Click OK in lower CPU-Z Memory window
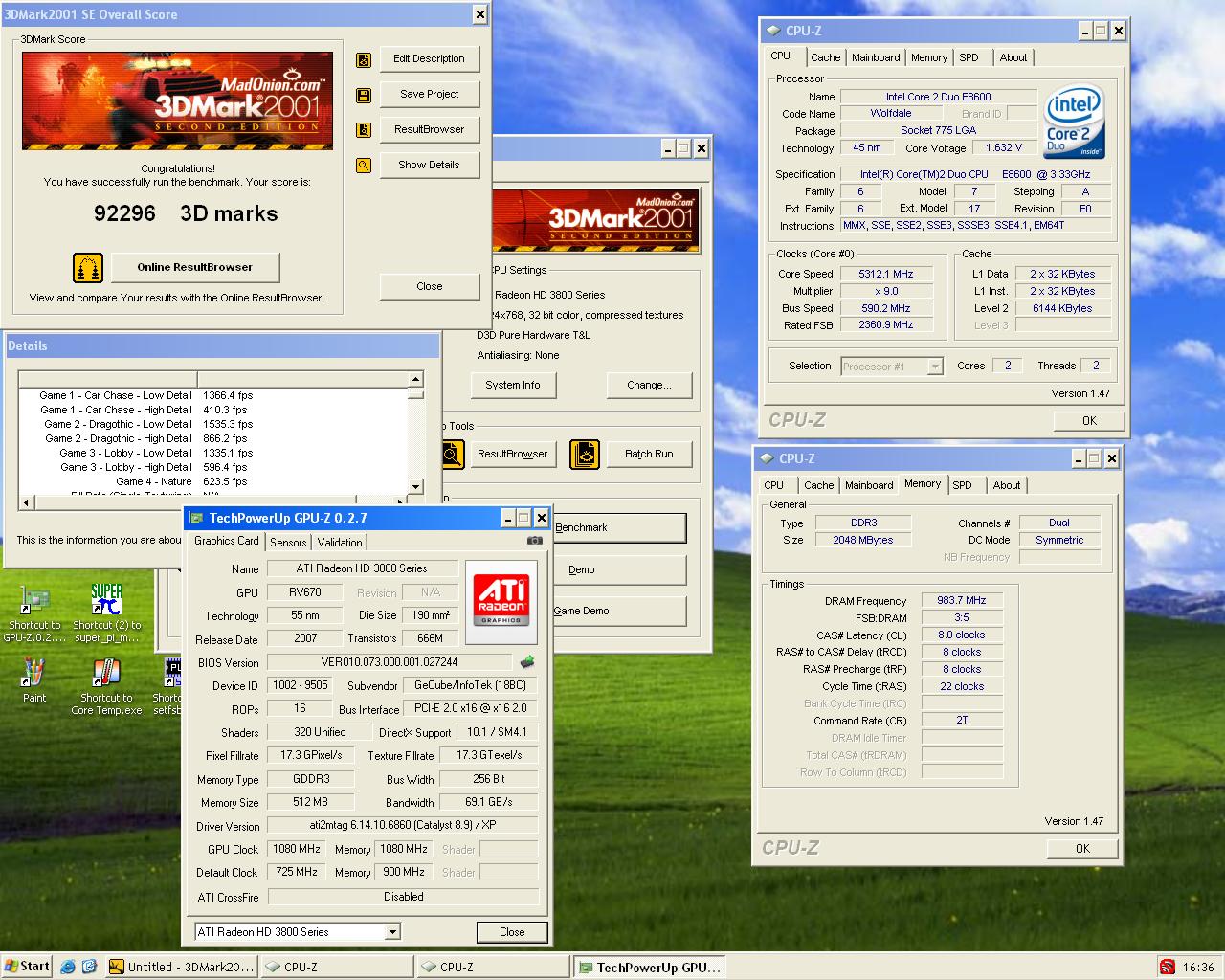Screen dimensions: 1225x980 coord(1082,848)
